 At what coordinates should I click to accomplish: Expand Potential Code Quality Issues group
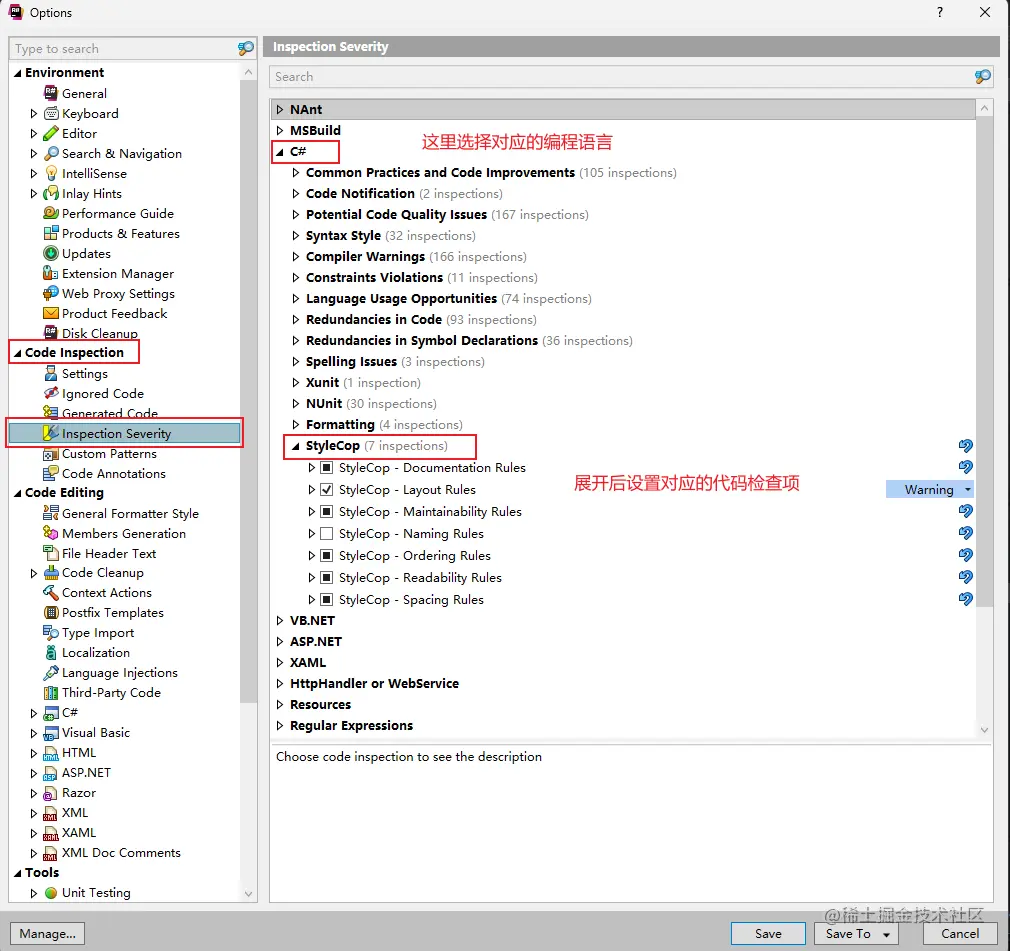[x=296, y=215]
